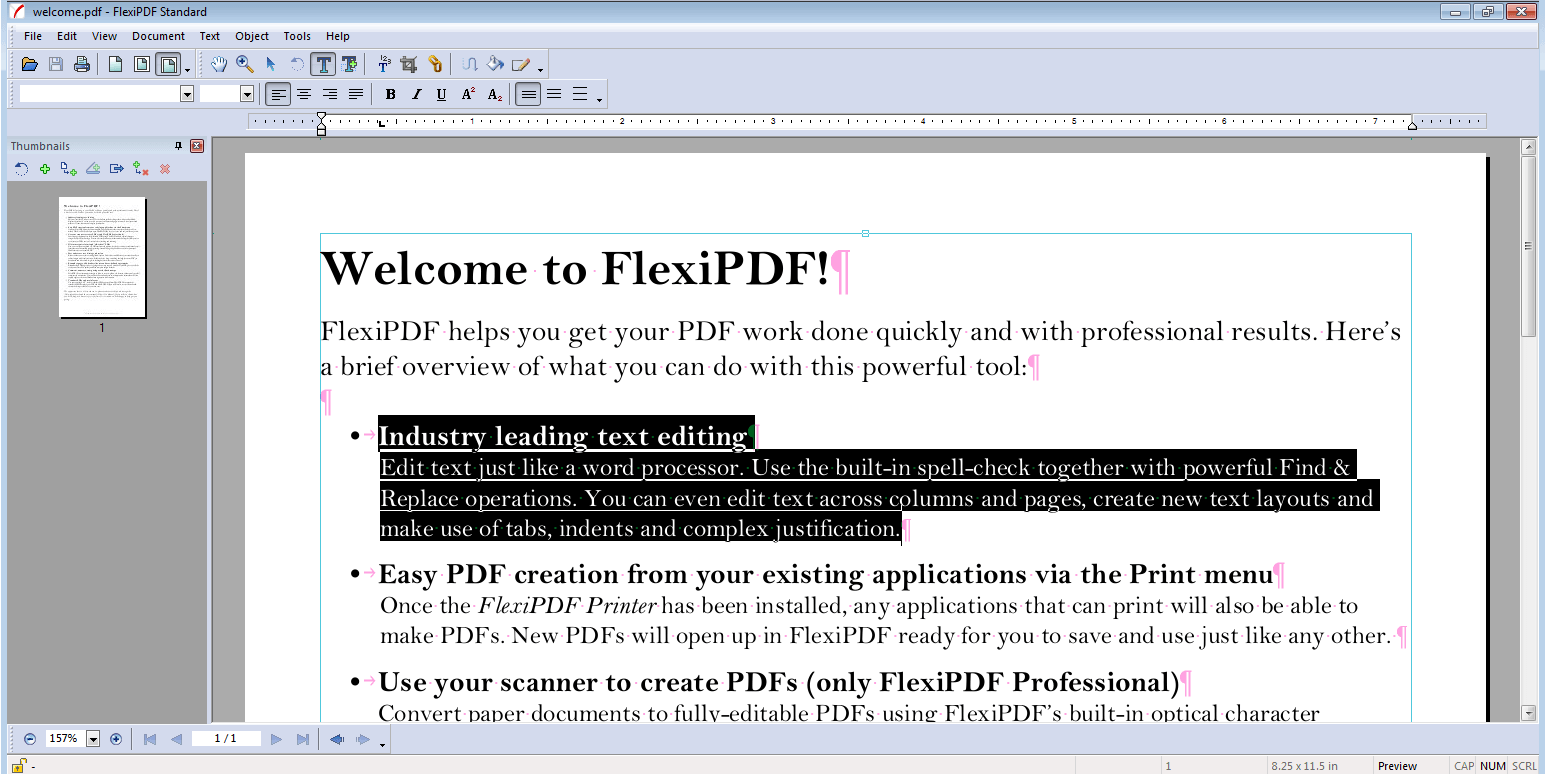Select the Hand tool in the toolbar
Screen dimensions: 1545x774
pyautogui.click(x=219, y=65)
